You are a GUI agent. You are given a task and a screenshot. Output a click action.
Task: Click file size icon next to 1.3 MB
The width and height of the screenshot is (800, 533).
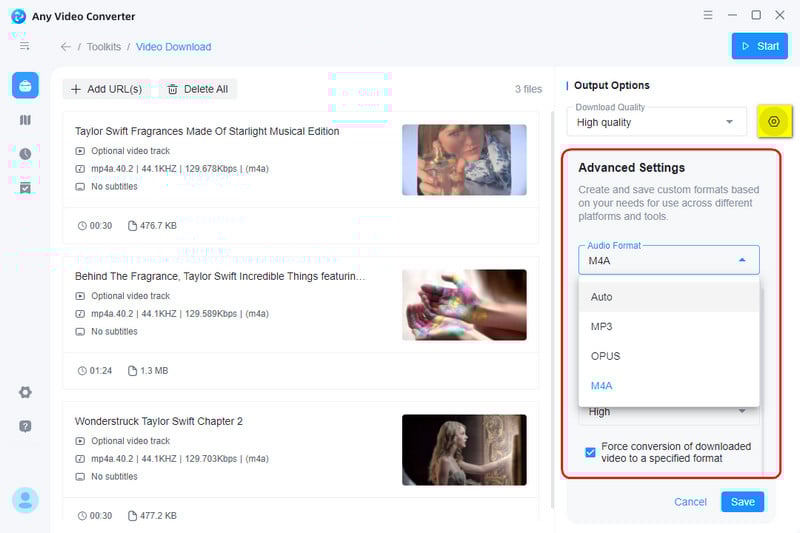[132, 371]
